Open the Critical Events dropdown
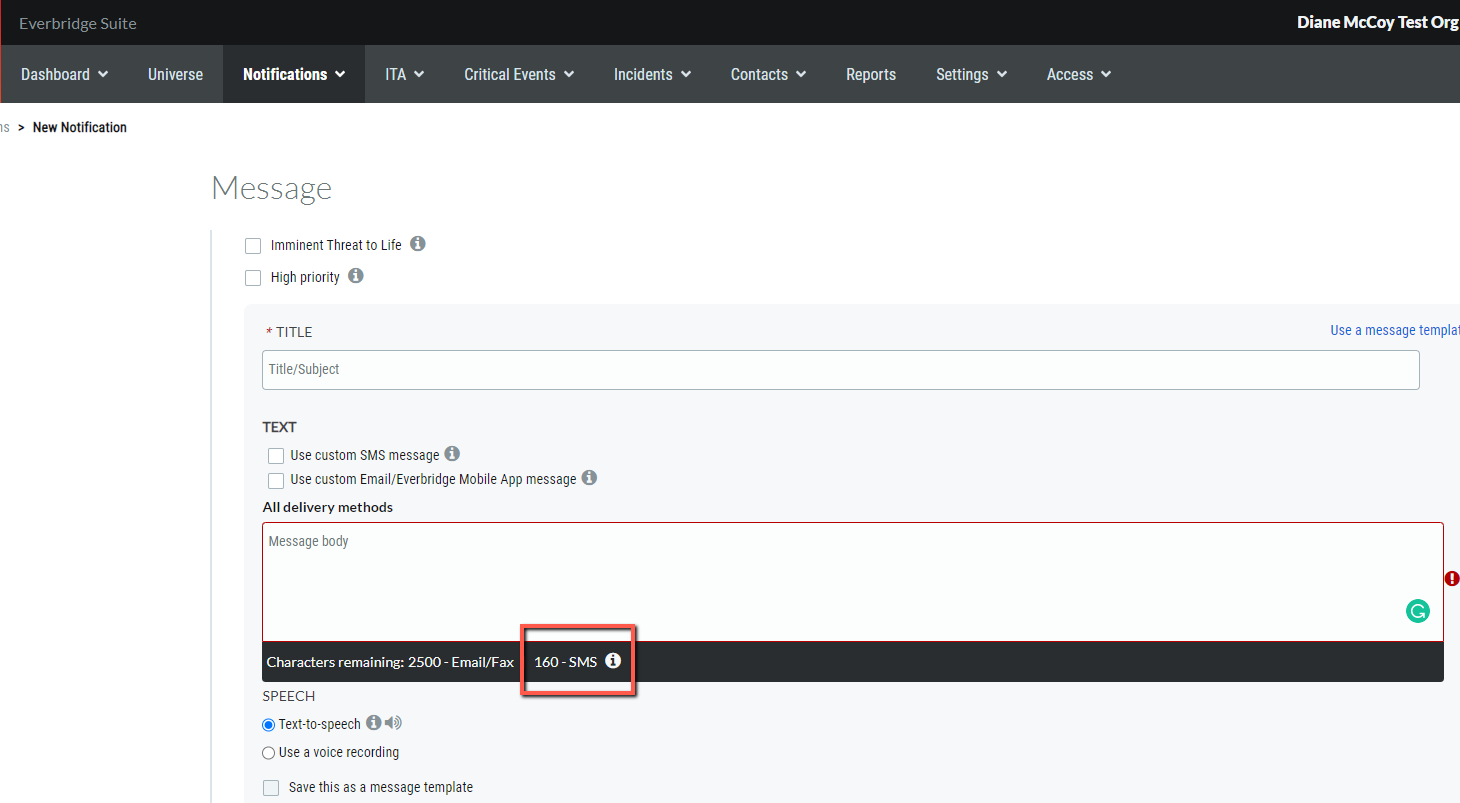The image size is (1460, 803). 518,74
